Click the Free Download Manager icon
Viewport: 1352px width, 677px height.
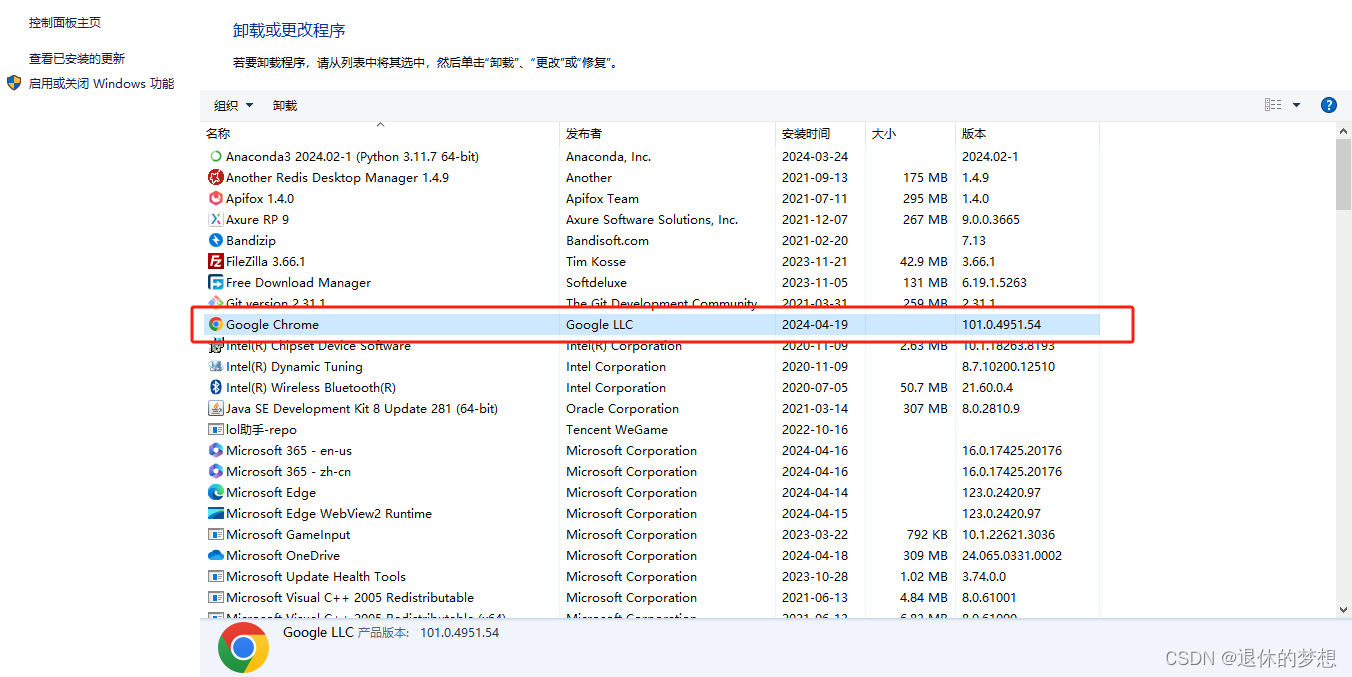tap(215, 282)
